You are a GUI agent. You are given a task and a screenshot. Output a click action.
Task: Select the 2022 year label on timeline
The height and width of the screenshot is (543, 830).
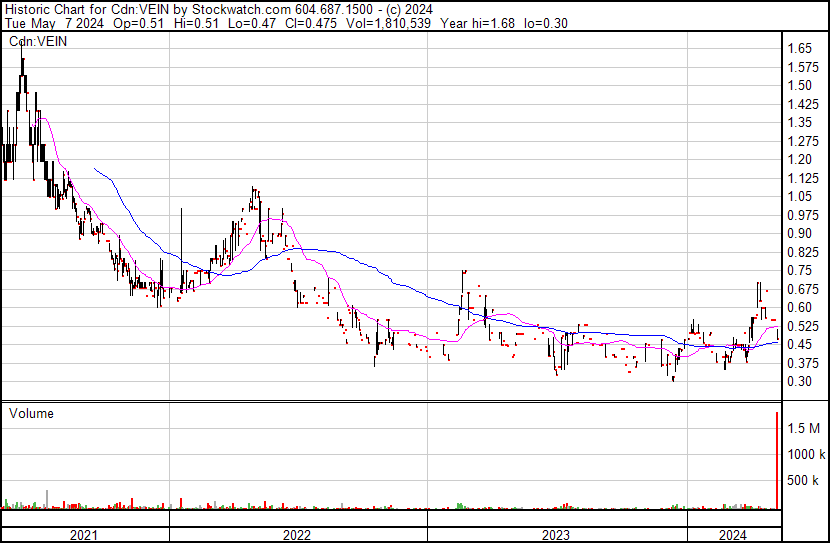(x=297, y=535)
